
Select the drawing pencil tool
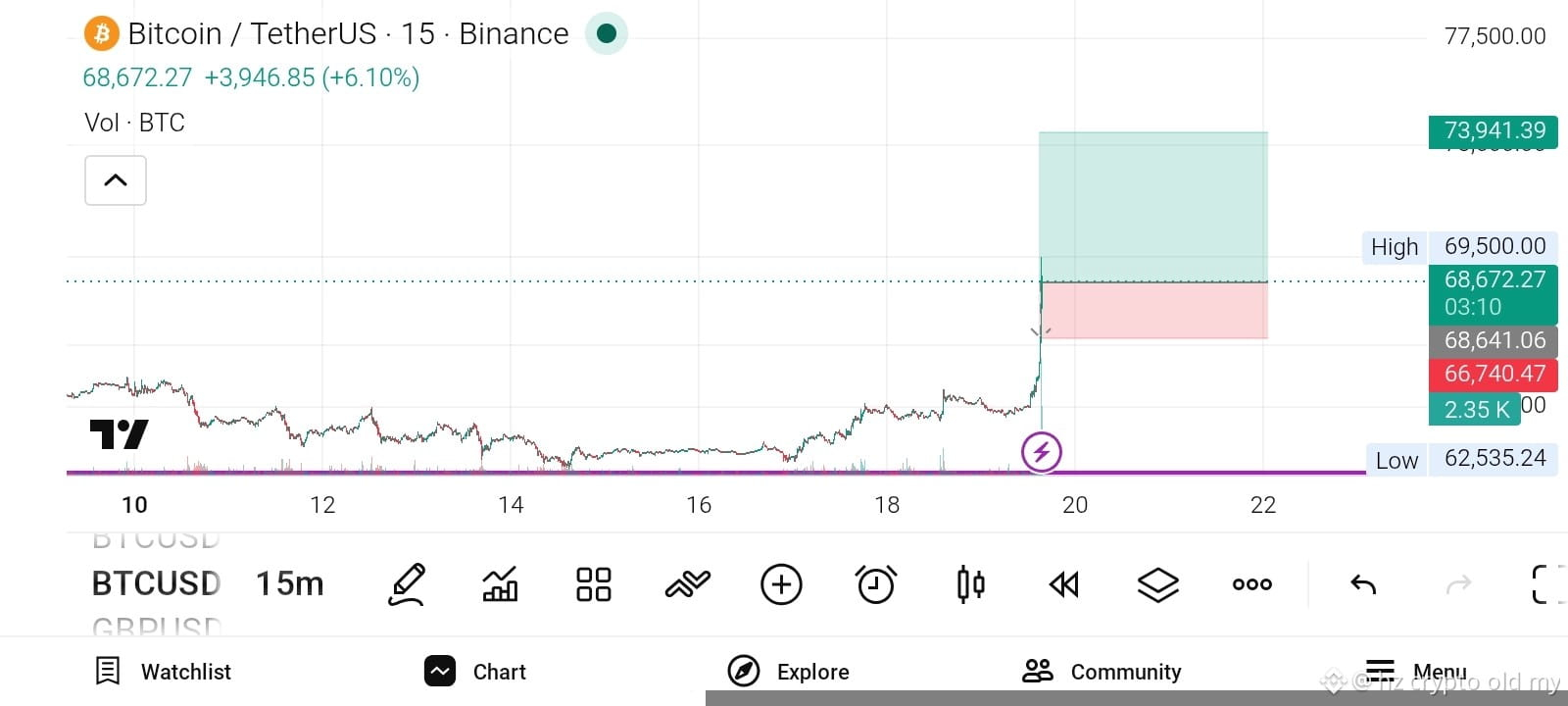coord(407,584)
